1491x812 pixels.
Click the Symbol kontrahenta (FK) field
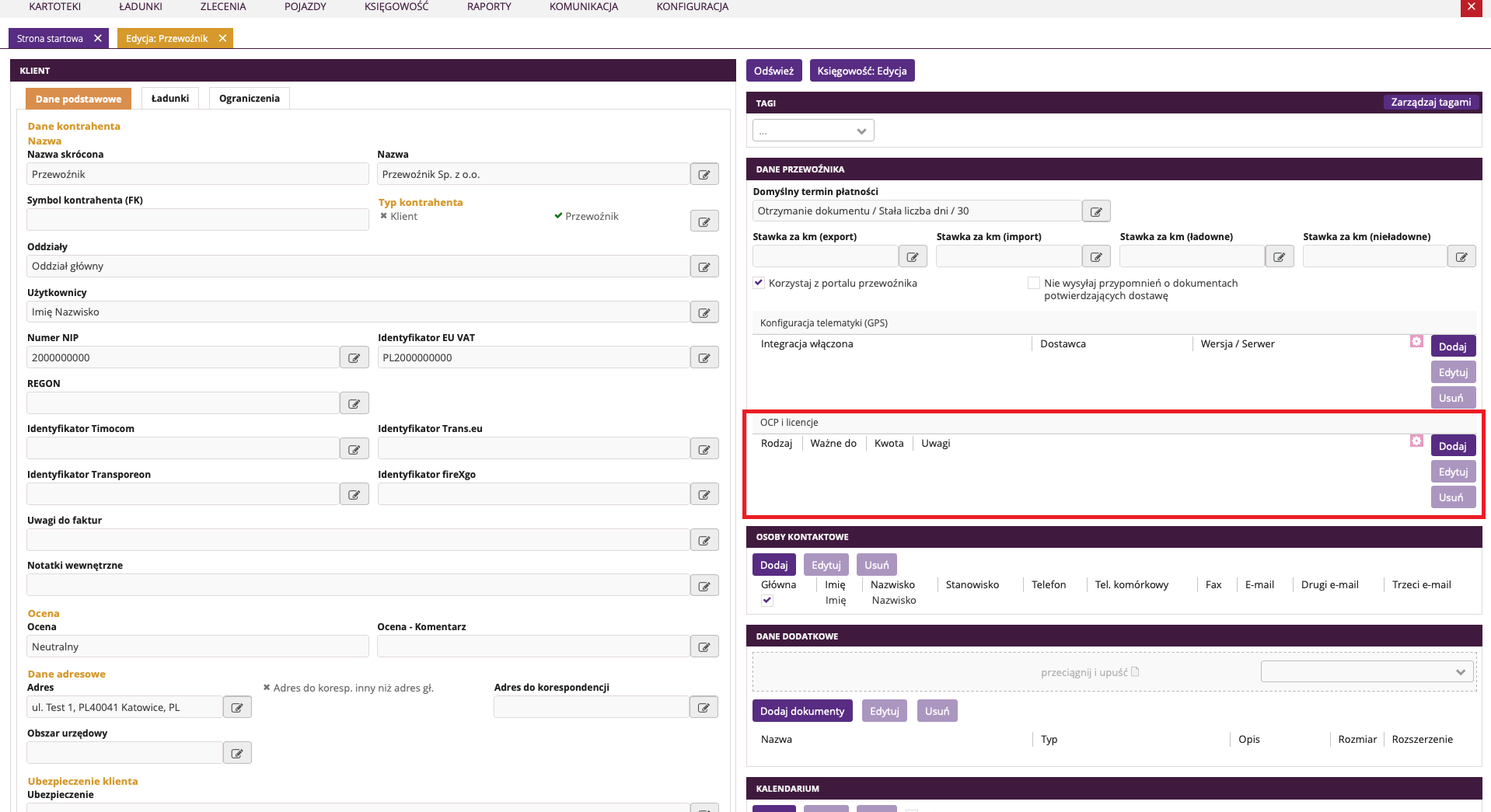click(x=197, y=220)
